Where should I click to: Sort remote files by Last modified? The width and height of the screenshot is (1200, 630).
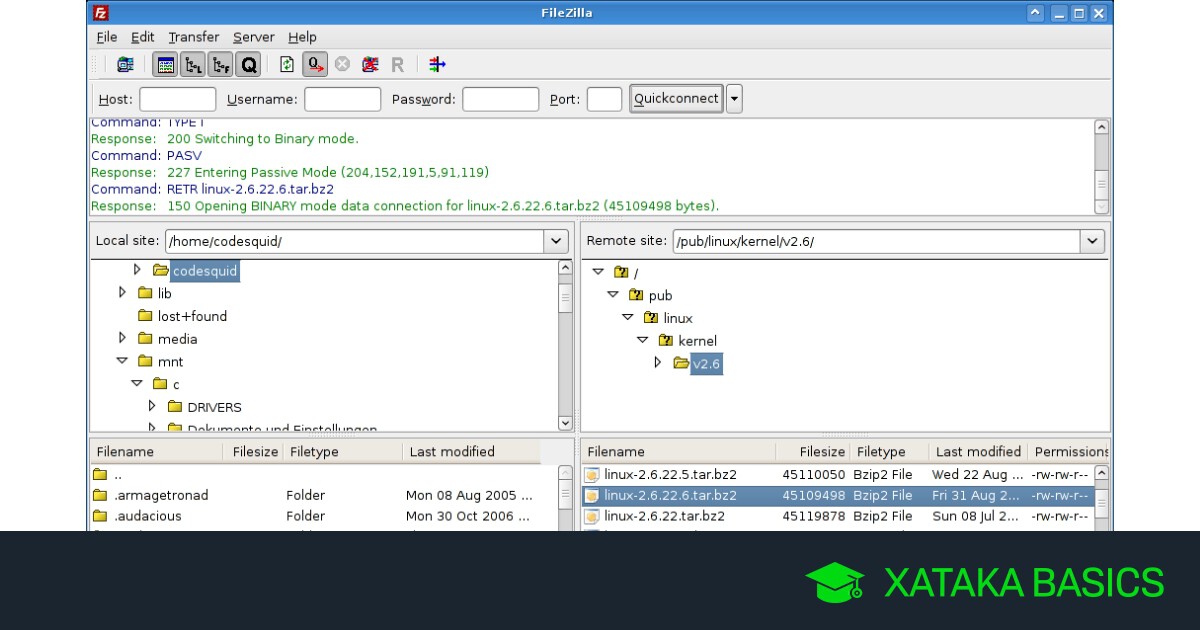point(977,452)
